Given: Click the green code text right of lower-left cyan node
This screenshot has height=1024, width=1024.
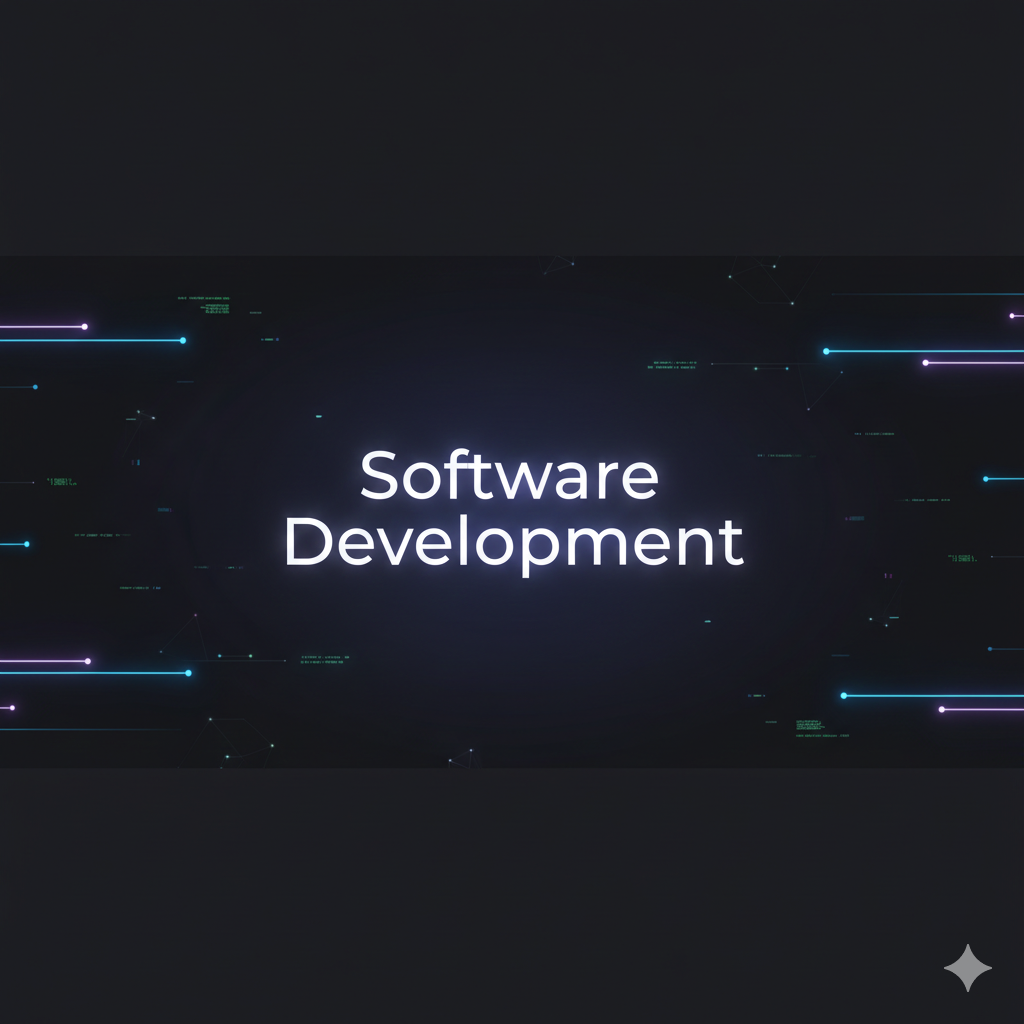Looking at the screenshot, I should click(x=325, y=659).
